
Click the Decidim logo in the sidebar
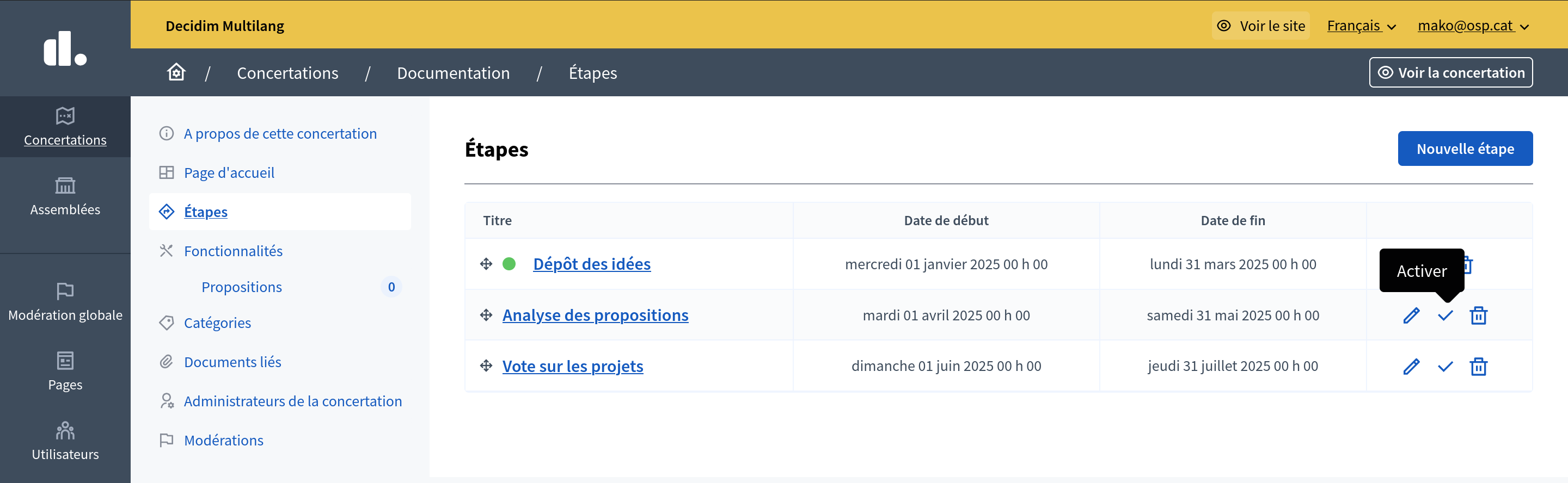65,48
